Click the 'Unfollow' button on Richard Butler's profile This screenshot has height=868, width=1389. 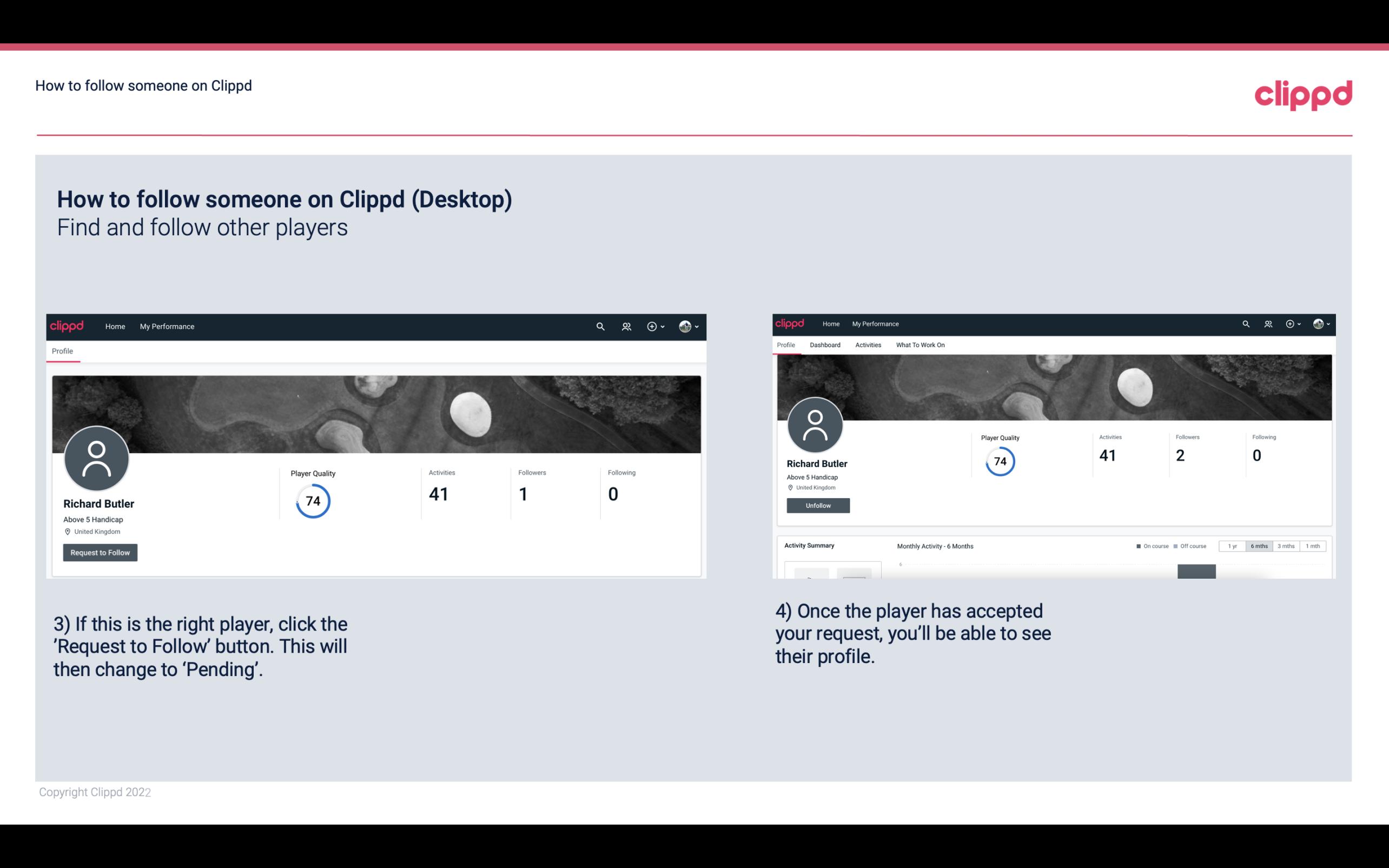pyautogui.click(x=817, y=505)
